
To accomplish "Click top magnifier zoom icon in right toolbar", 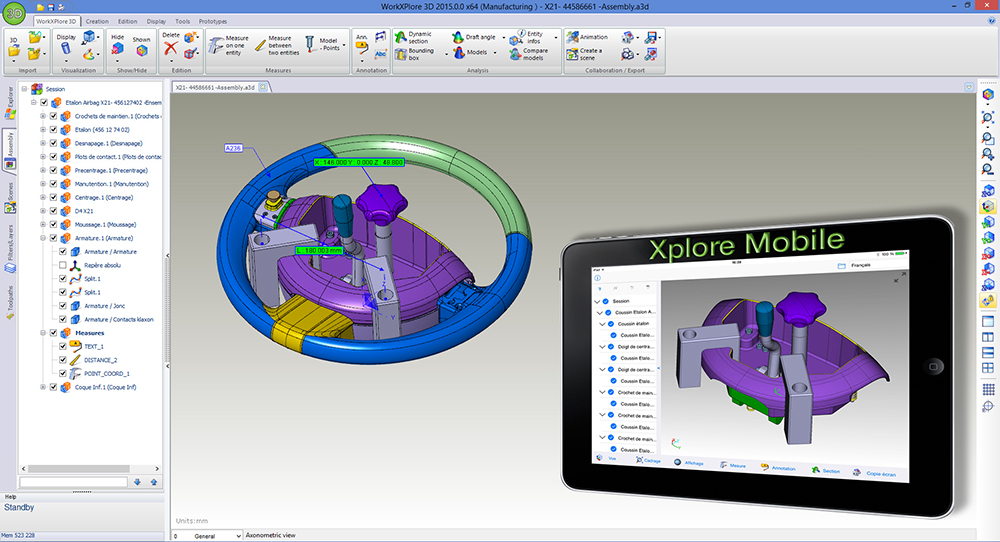I will pos(988,117).
